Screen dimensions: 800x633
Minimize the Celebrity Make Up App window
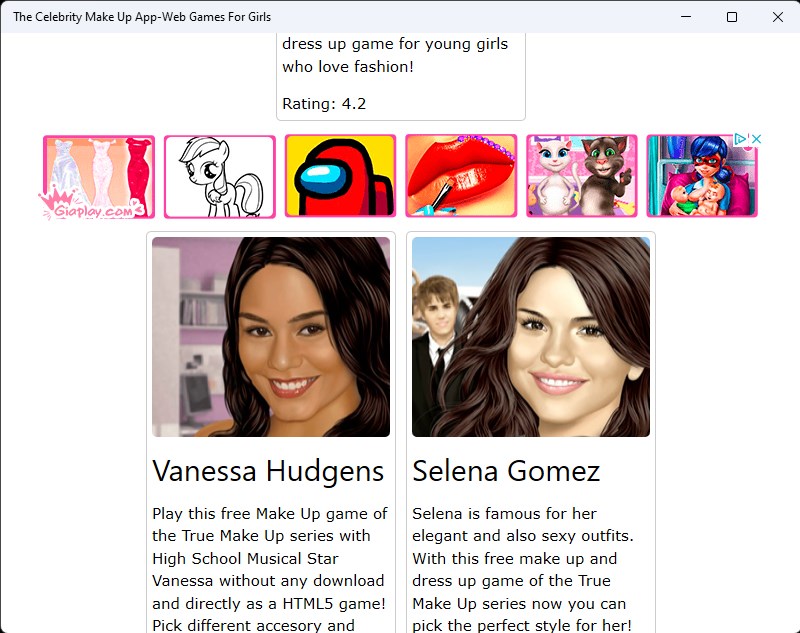point(686,17)
